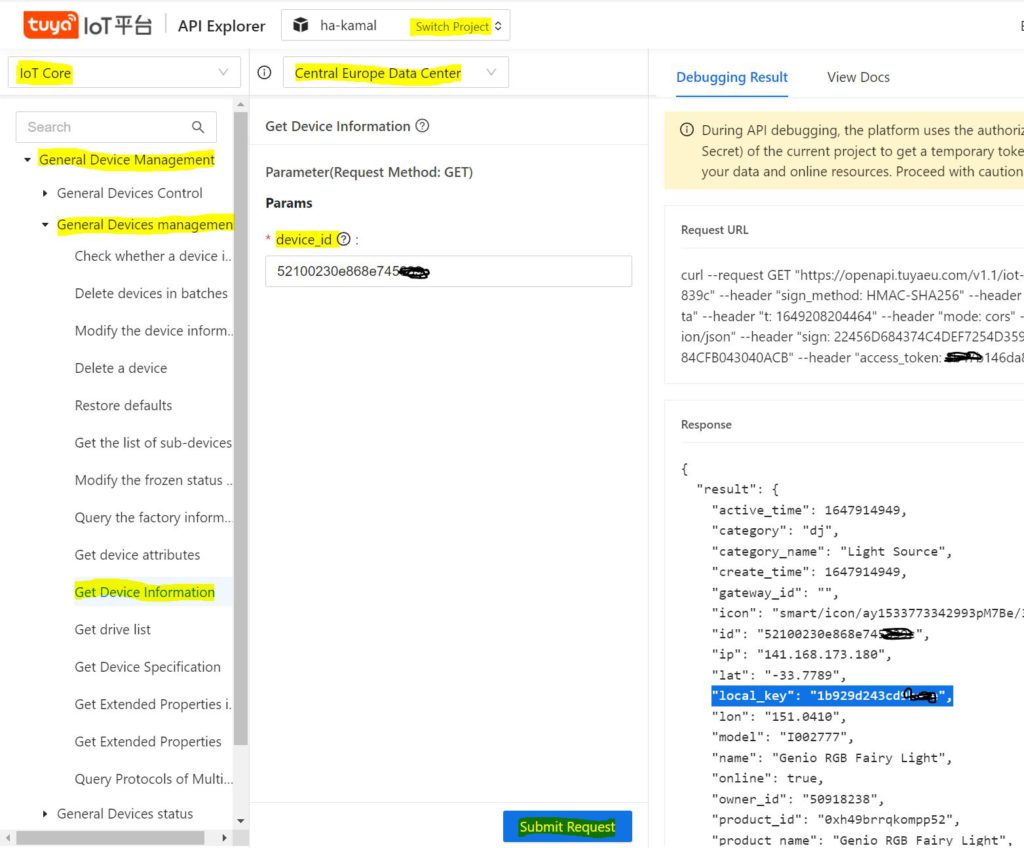
Task: Select Get Extended Properties i. item
Action: tap(153, 704)
